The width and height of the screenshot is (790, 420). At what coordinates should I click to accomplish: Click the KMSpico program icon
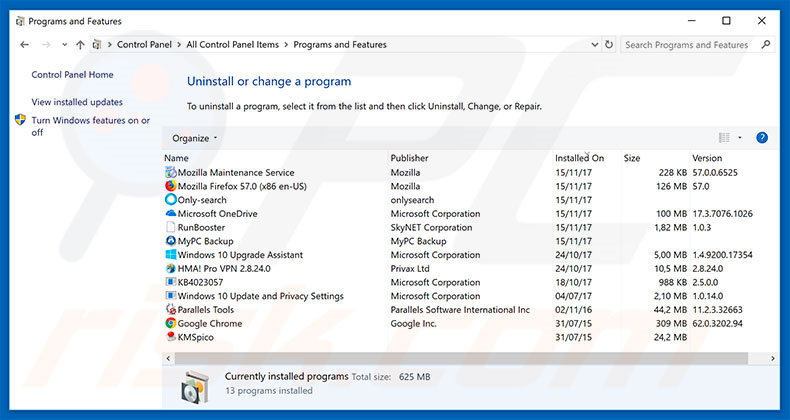170,338
